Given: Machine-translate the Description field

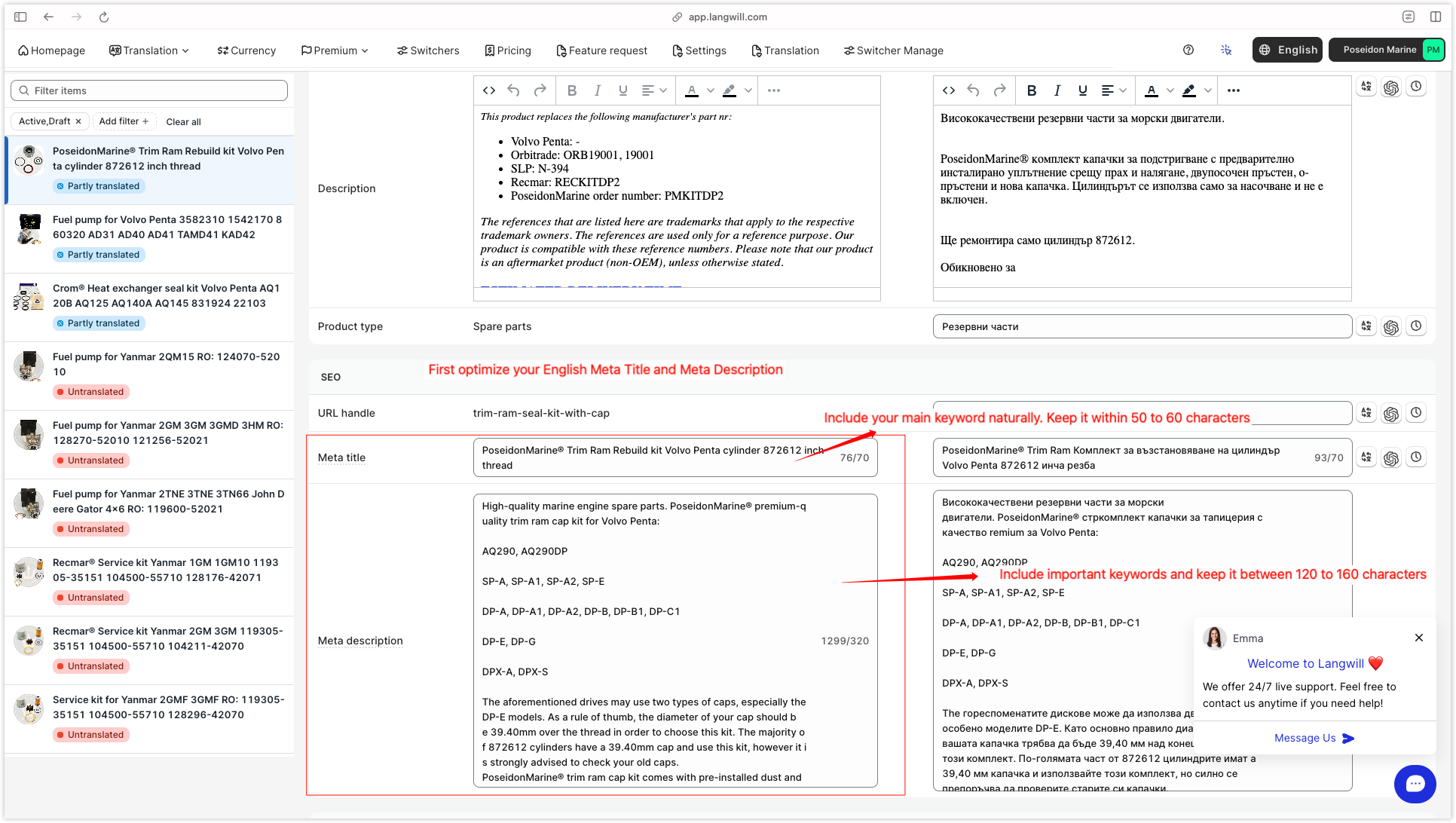Looking at the screenshot, I should coord(1366,87).
